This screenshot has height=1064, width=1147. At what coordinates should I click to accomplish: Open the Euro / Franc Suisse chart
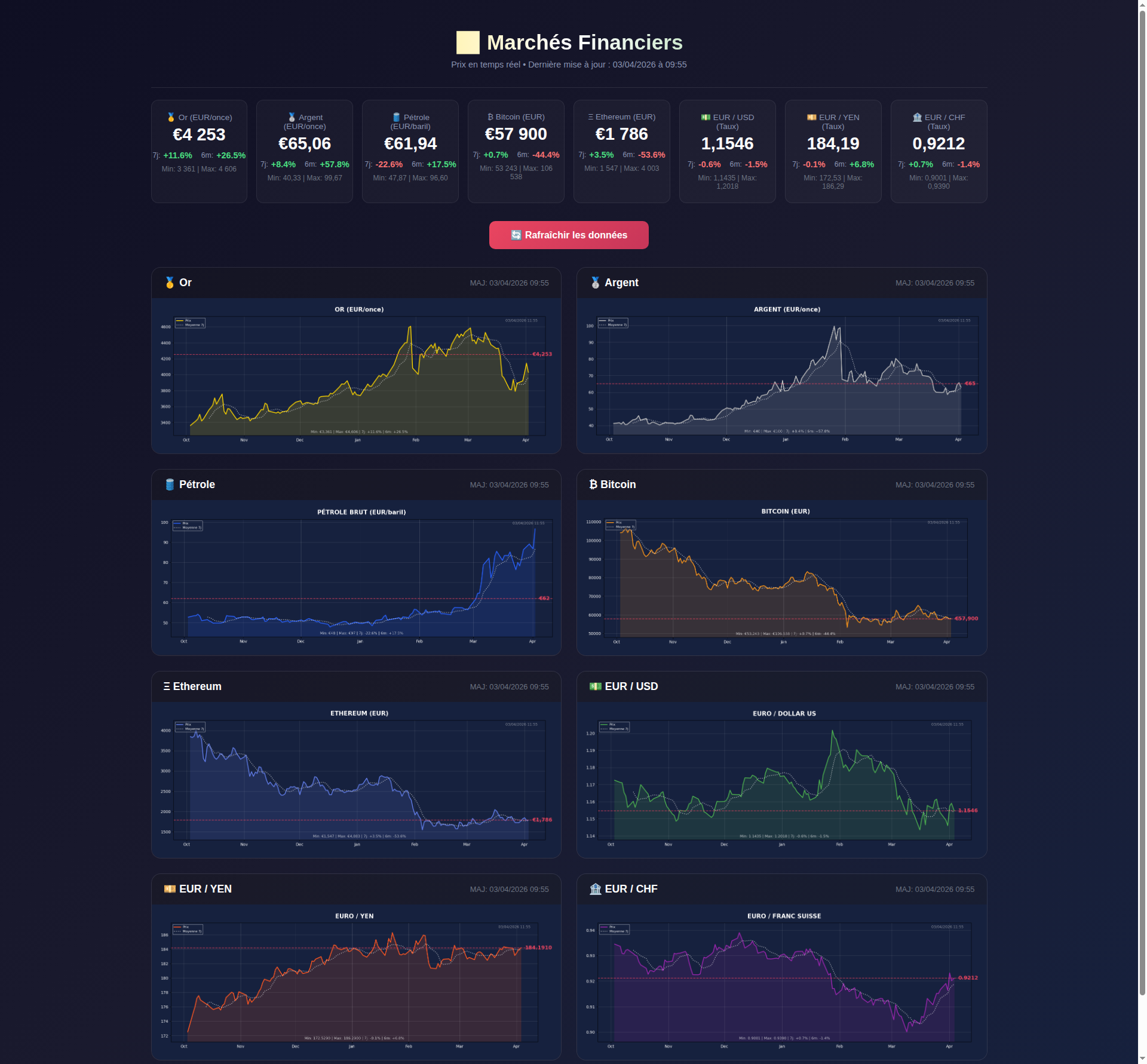pos(784,981)
